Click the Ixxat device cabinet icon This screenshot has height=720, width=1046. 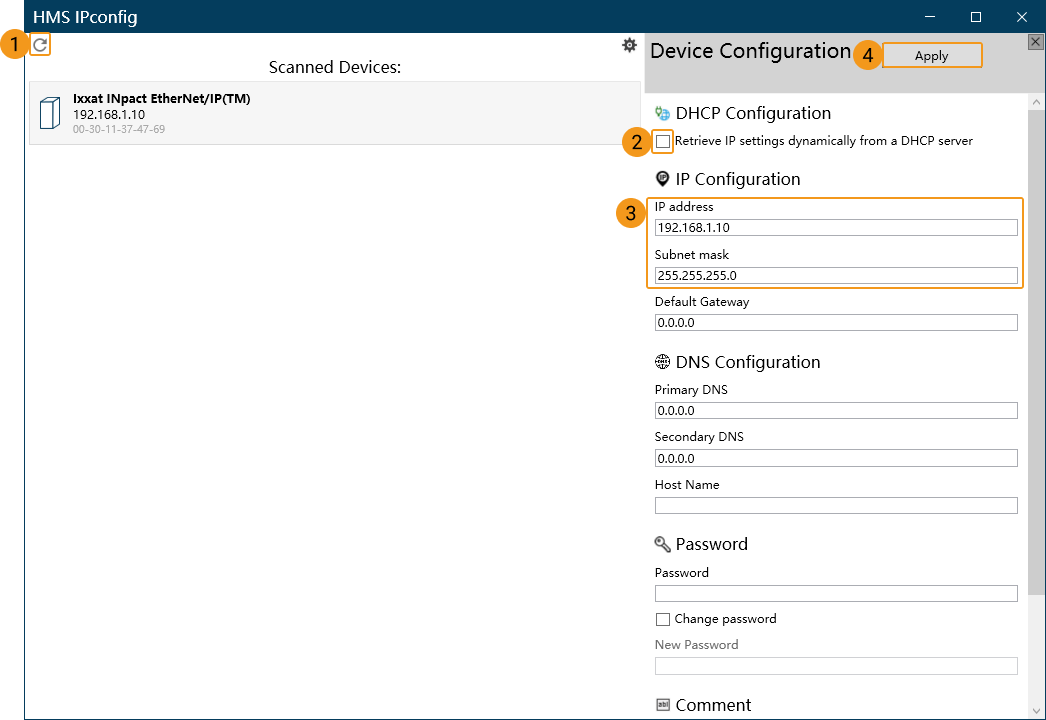tap(49, 113)
